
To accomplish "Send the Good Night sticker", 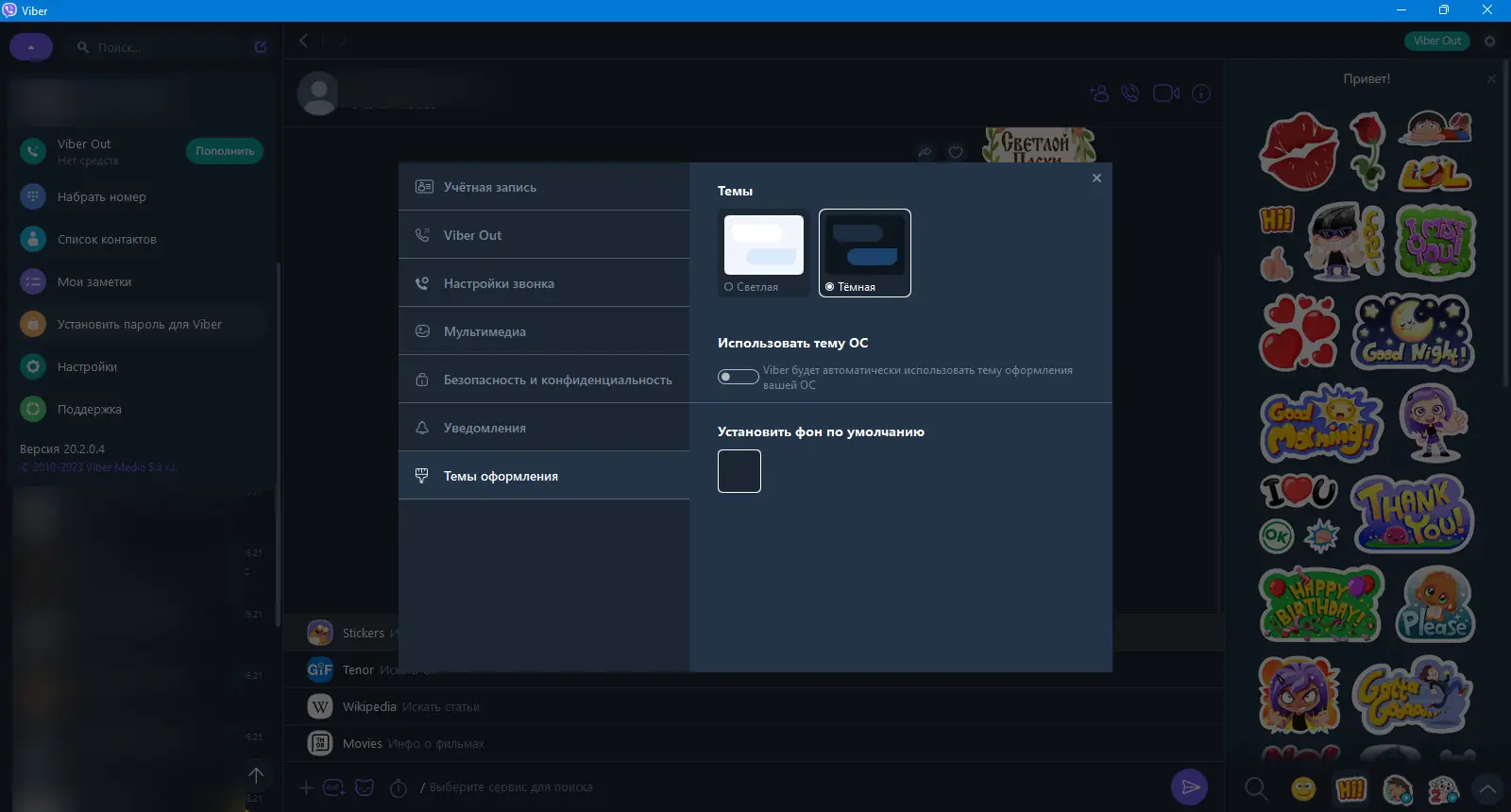I will click(x=1413, y=333).
